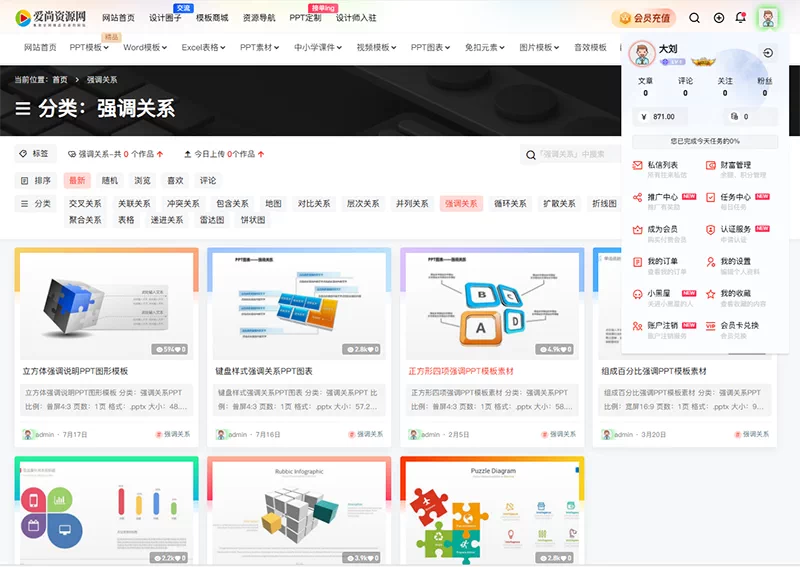800x567 pixels.
Task: Open 小黑屋 face icon
Action: pos(637,294)
